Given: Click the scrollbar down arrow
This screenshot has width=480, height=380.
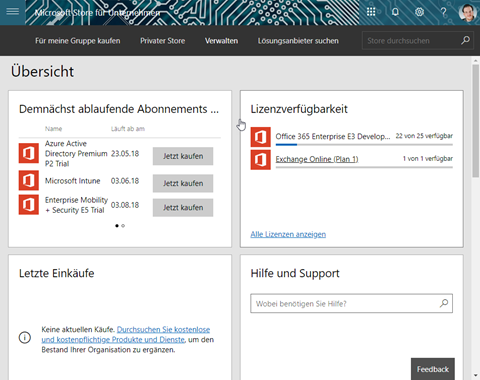Looking at the screenshot, I should point(476,376).
